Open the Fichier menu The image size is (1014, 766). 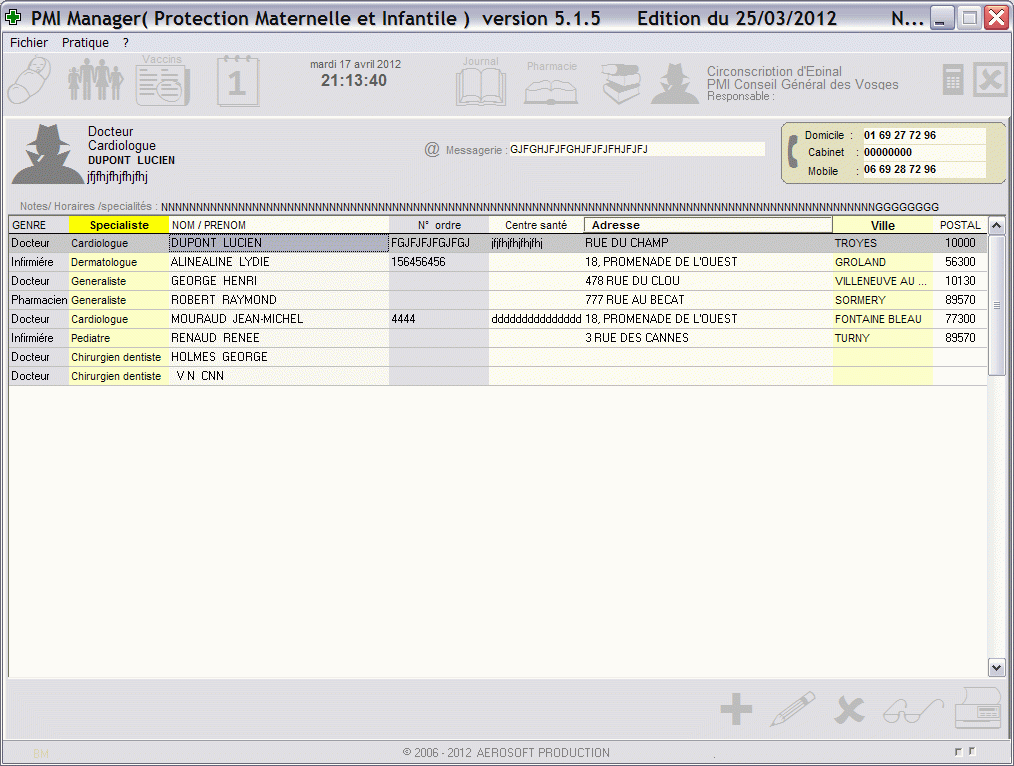click(29, 43)
